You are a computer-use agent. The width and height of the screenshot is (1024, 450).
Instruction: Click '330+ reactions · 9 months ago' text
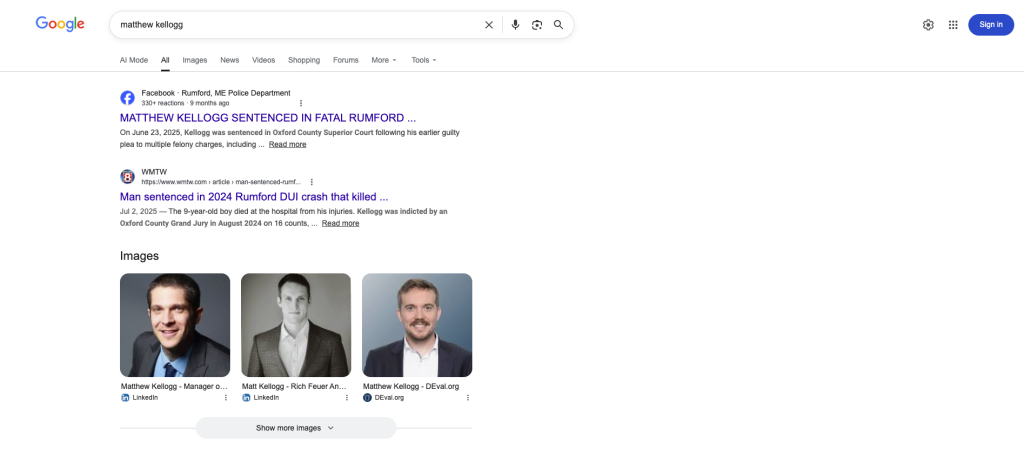tap(185, 103)
